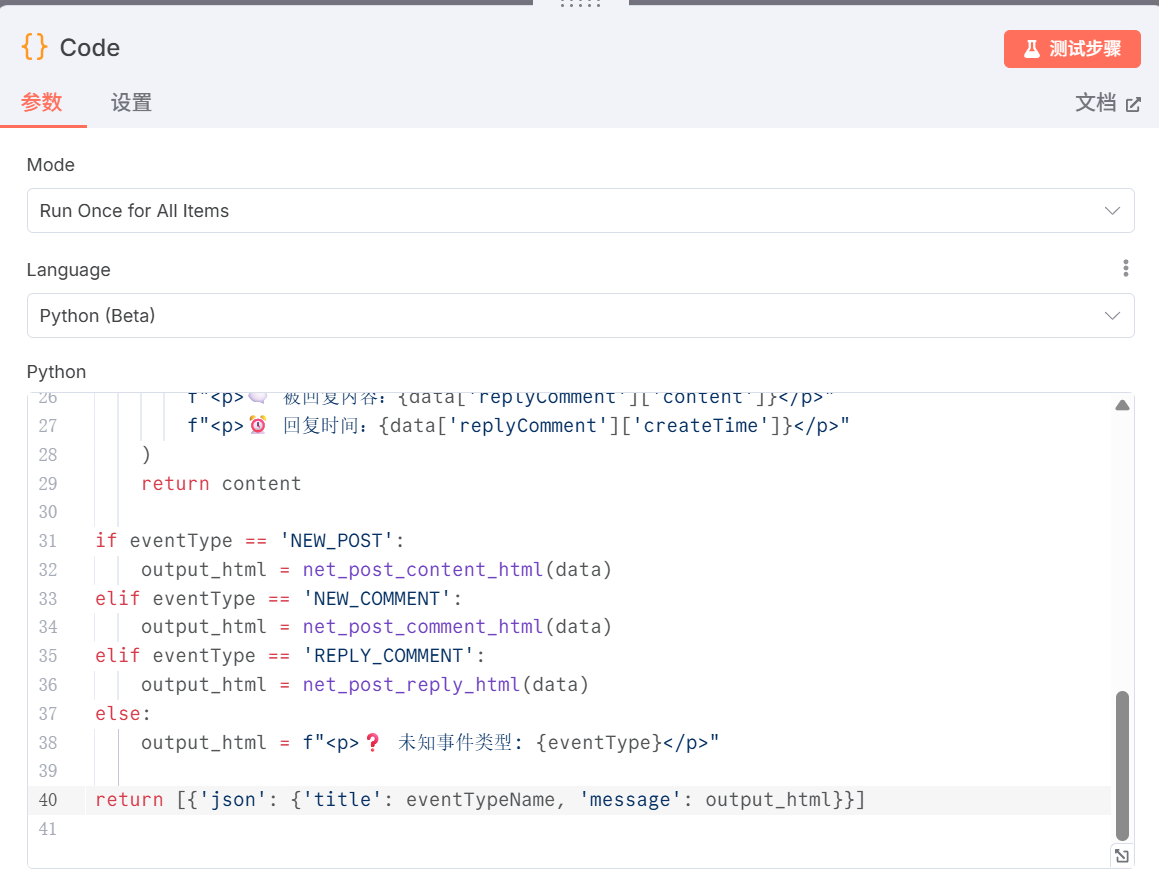This screenshot has width=1159, height=869.
Task: Click the flask icon on 测试步骤
Action: 1032,49
